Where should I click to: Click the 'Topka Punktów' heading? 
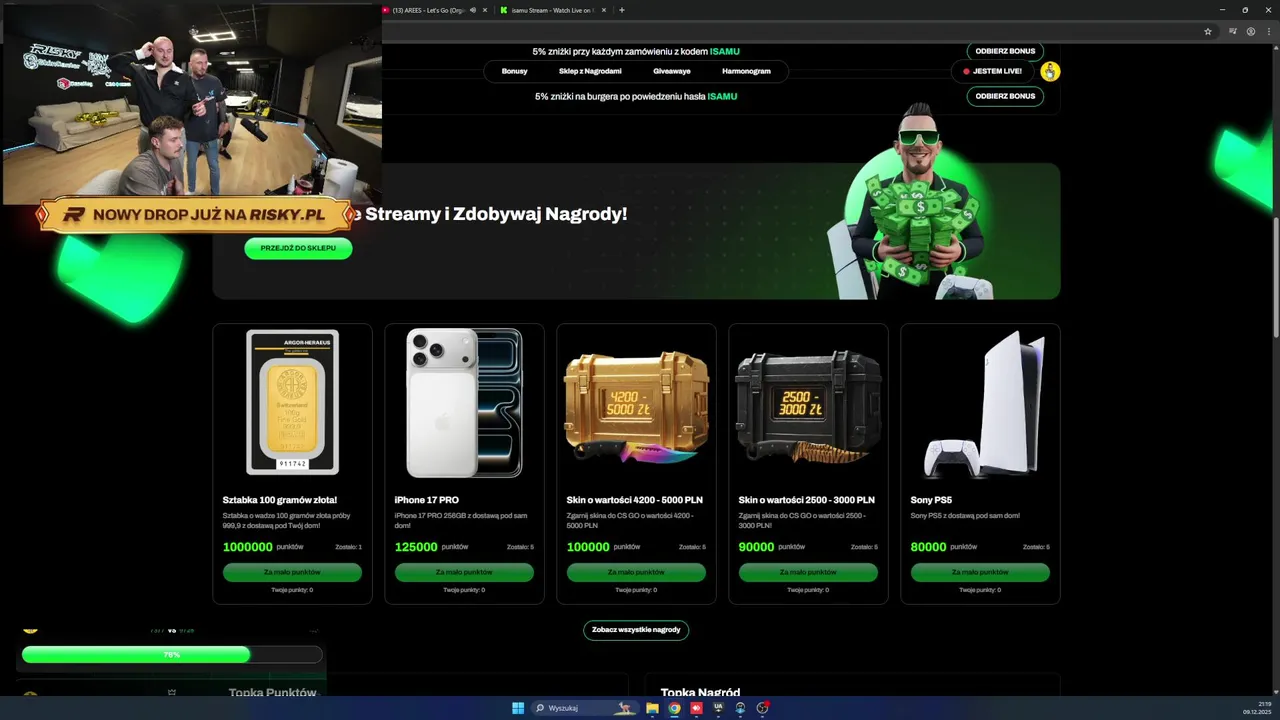272,692
